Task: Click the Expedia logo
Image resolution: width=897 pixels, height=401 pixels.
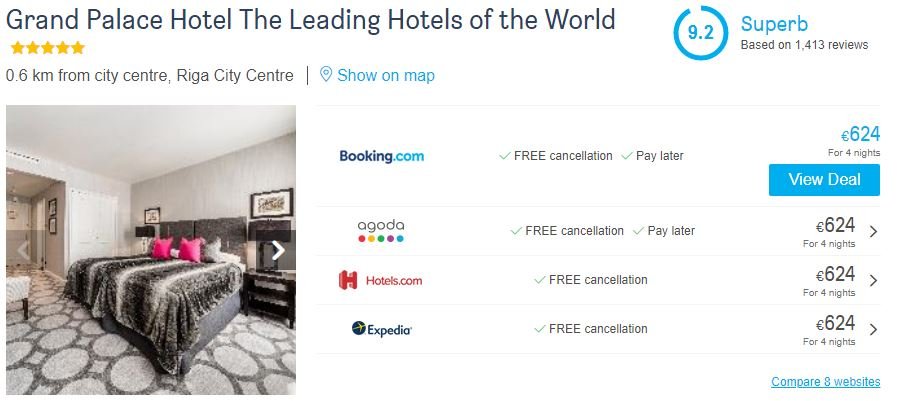Action: 381,329
